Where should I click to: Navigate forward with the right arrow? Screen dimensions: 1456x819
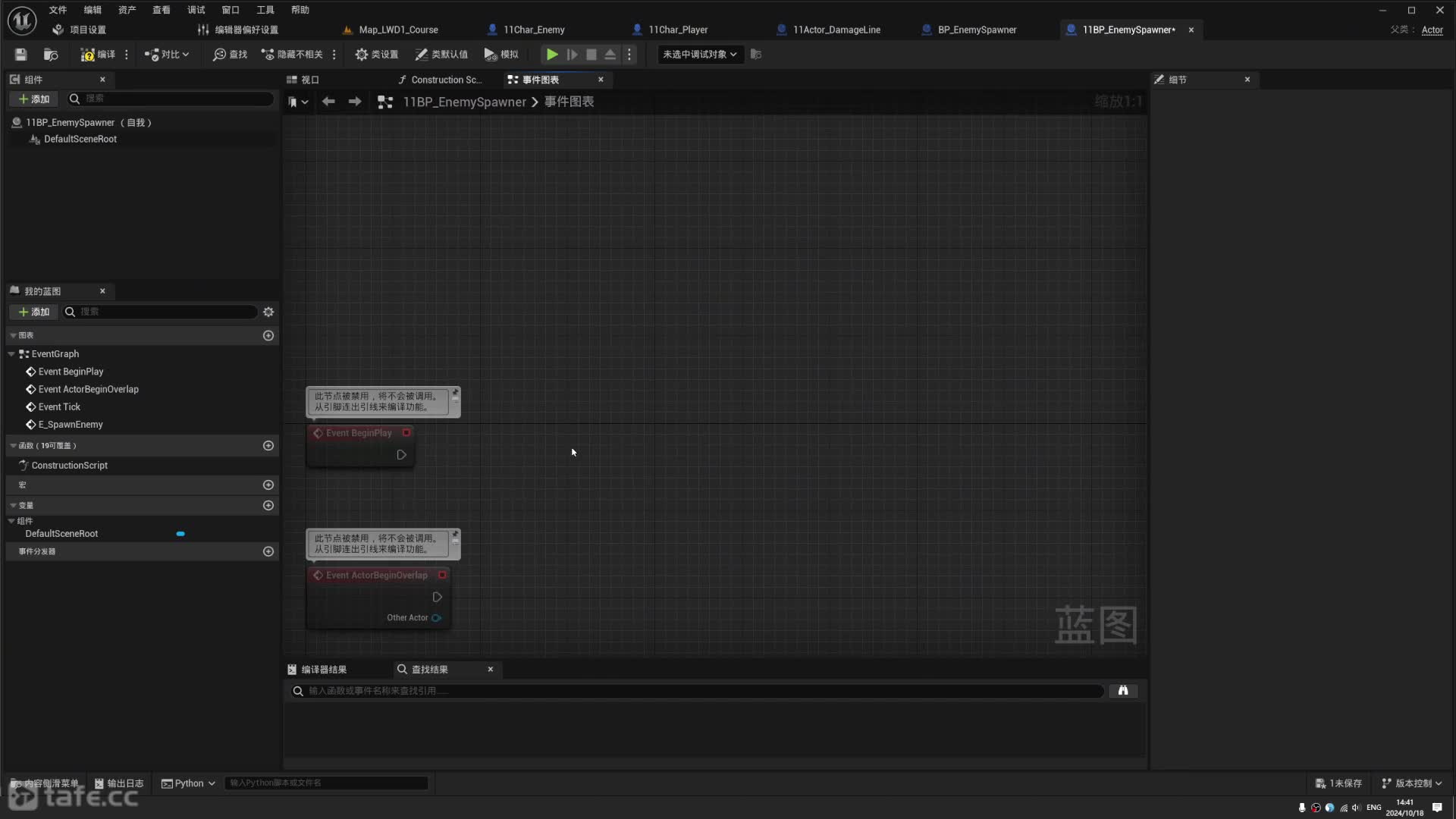pyautogui.click(x=355, y=102)
